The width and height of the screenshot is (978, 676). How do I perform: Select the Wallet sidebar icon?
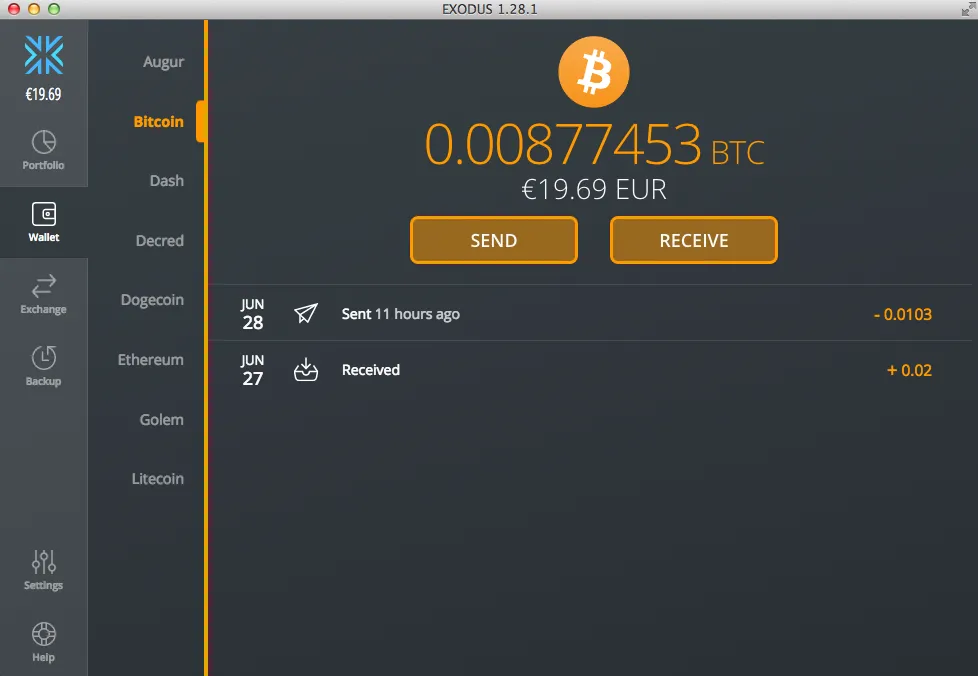coord(44,214)
